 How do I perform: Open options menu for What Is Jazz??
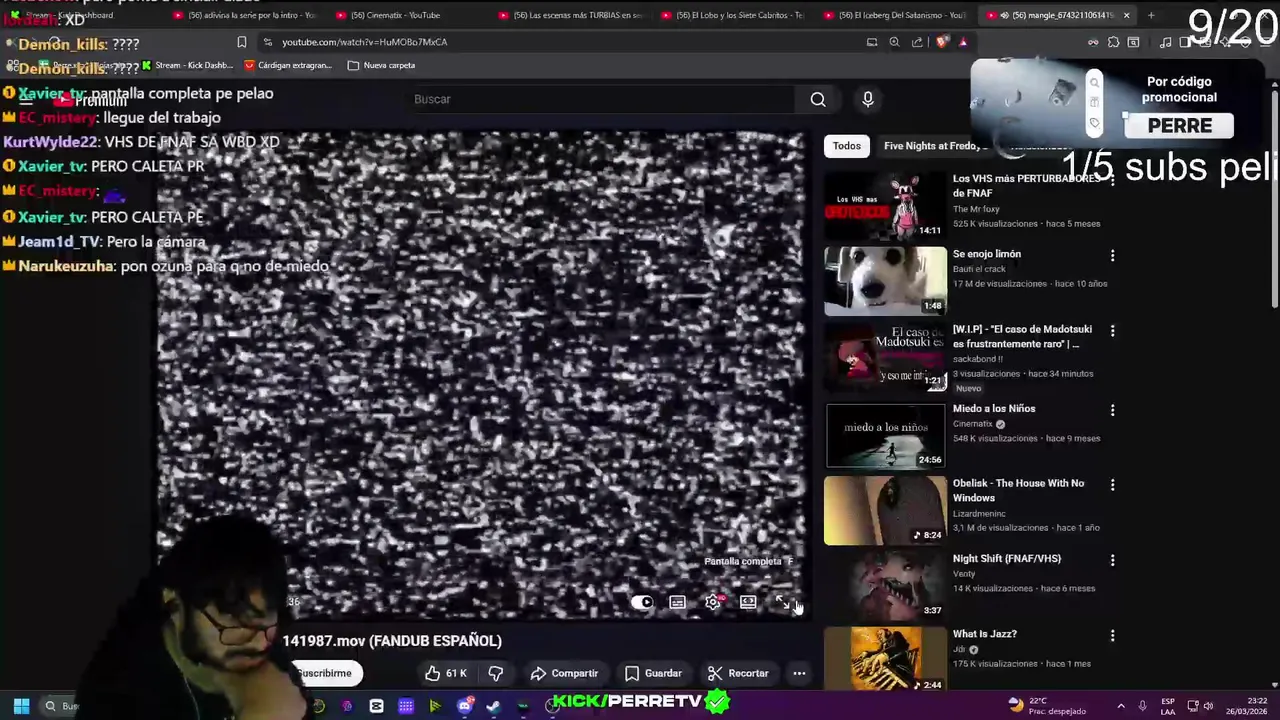pyautogui.click(x=1112, y=635)
